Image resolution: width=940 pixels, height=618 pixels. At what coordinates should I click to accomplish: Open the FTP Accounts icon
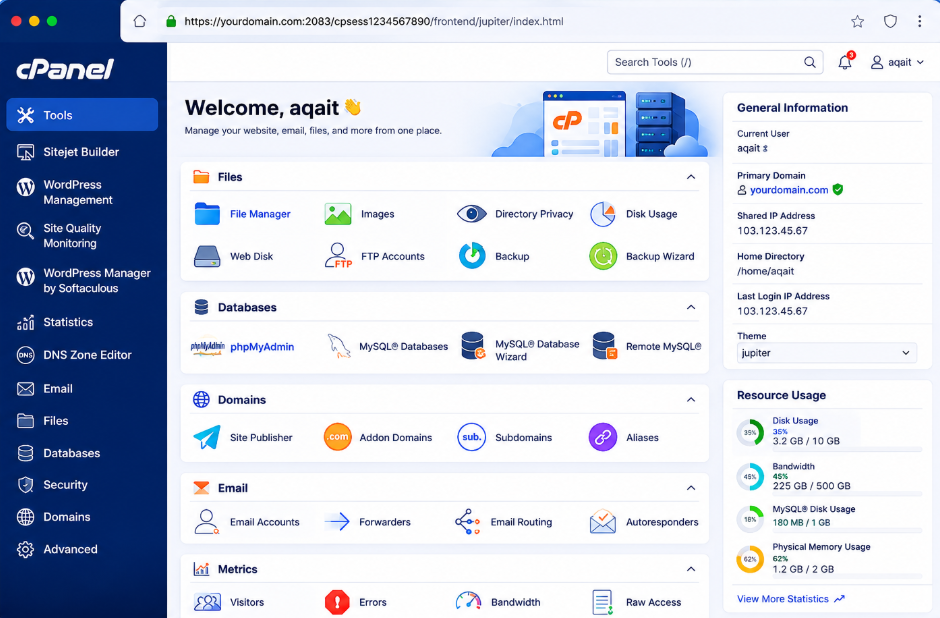click(338, 256)
